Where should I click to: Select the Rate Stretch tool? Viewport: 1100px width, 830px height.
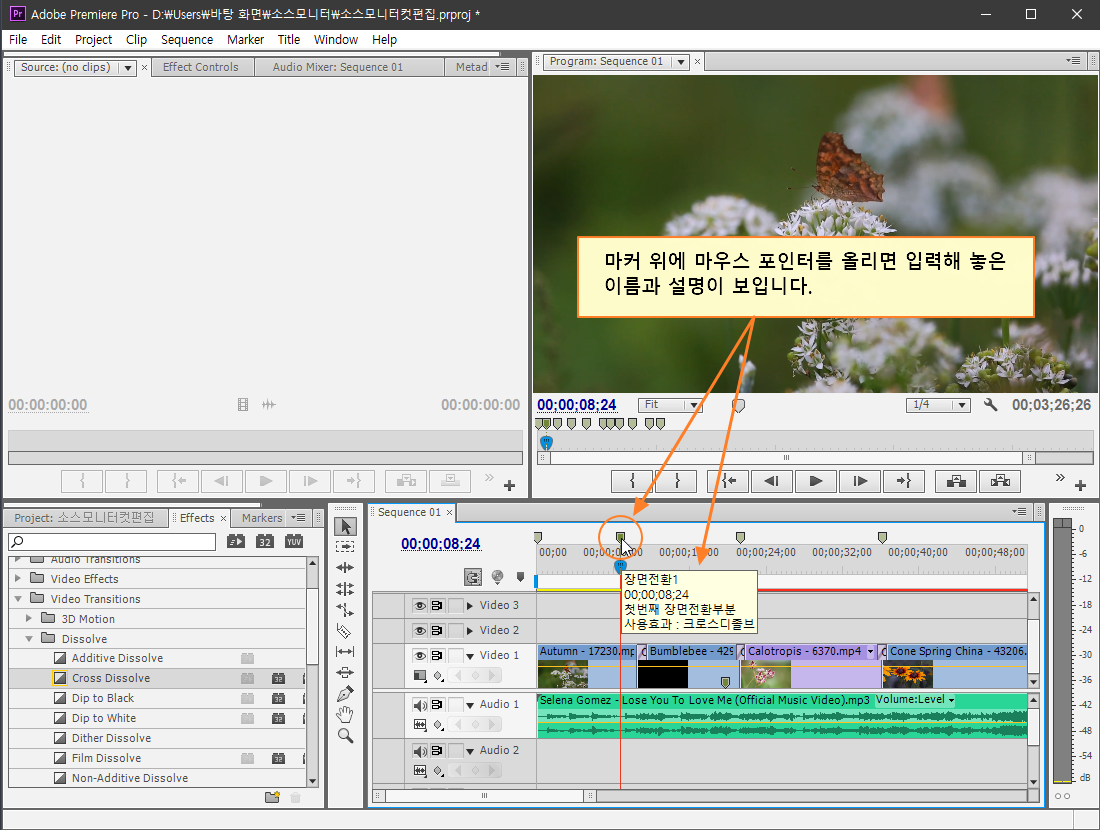(345, 610)
